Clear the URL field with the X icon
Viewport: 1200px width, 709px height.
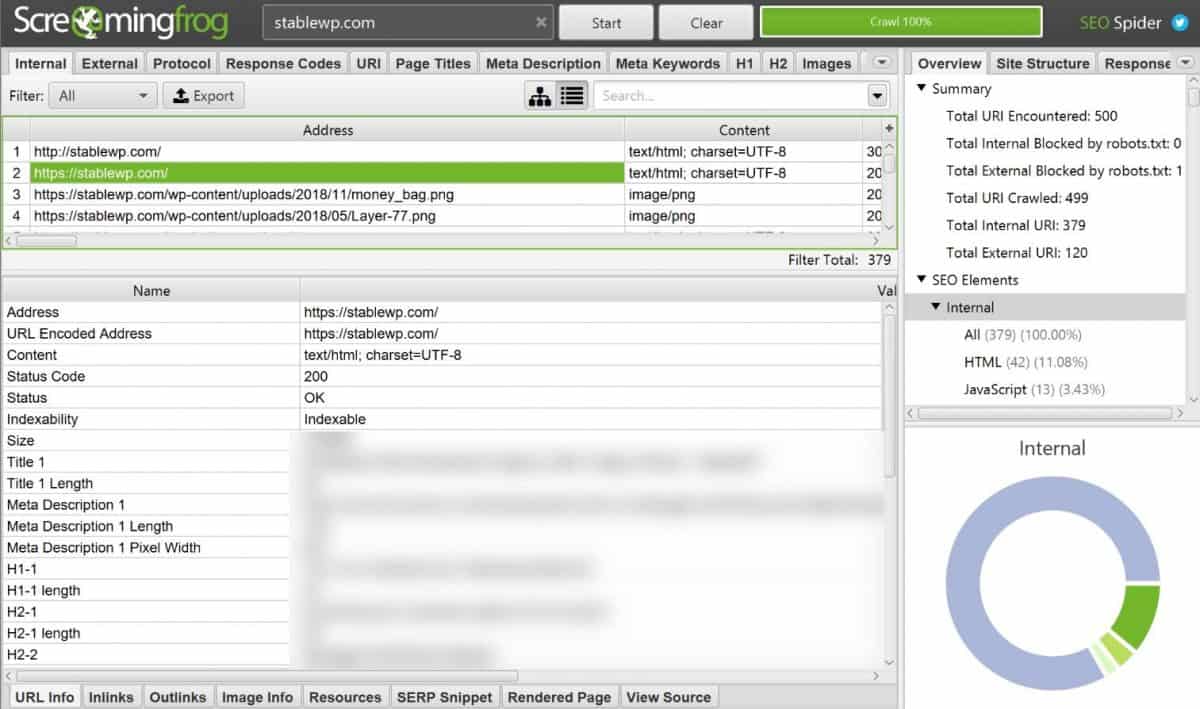tap(541, 22)
